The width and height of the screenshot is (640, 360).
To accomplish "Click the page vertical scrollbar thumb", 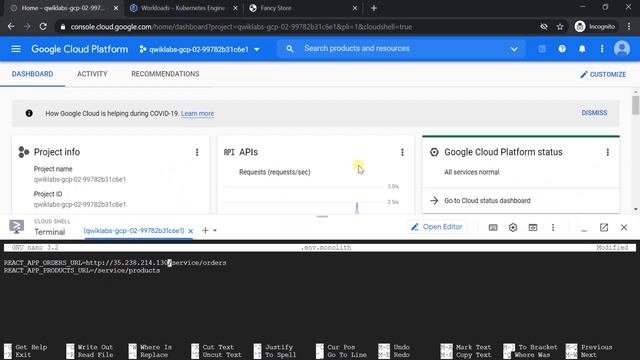I will pyautogui.click(x=636, y=105).
